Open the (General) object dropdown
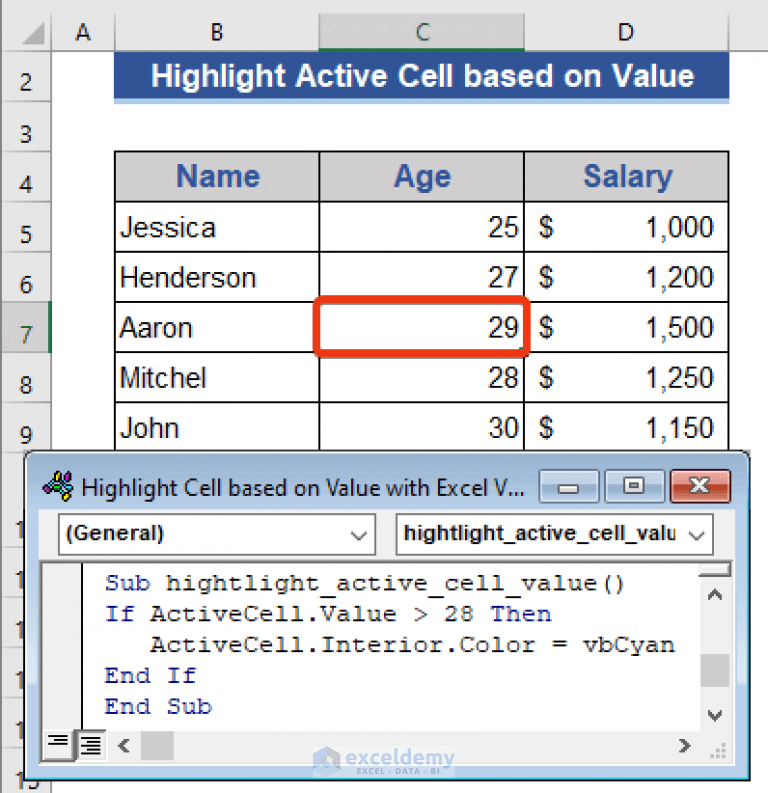The width and height of the screenshot is (768, 793). click(217, 535)
